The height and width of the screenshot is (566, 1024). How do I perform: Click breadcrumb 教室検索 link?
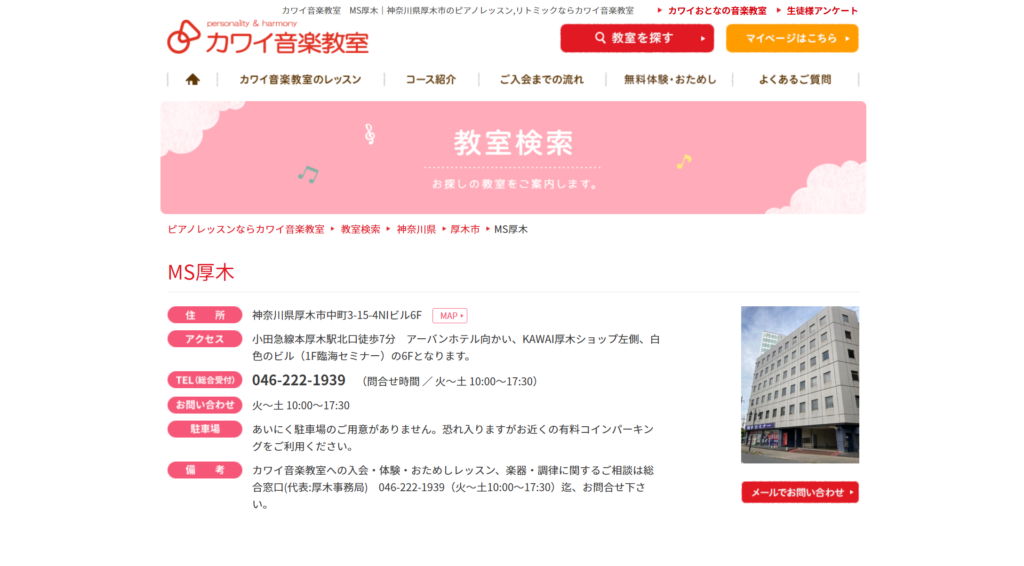tap(360, 229)
